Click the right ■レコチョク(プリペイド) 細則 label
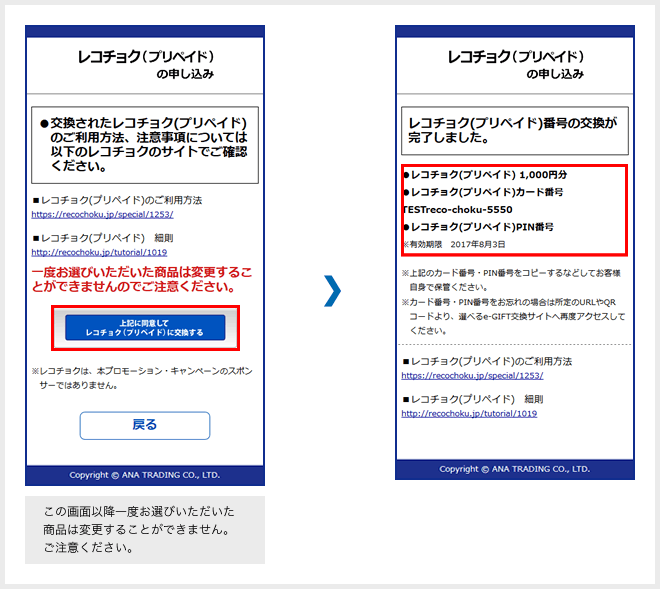Screen dimensions: 660x589 [x=473, y=399]
